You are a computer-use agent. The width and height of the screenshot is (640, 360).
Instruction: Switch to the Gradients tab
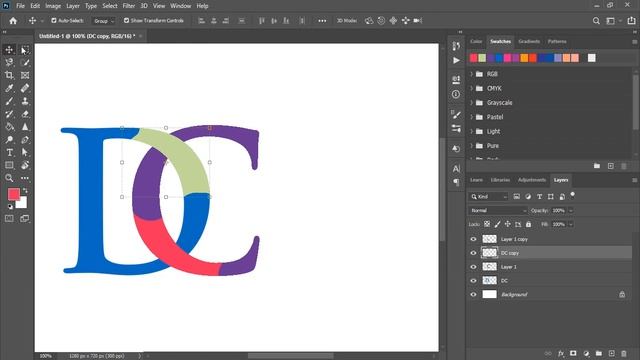pyautogui.click(x=529, y=41)
